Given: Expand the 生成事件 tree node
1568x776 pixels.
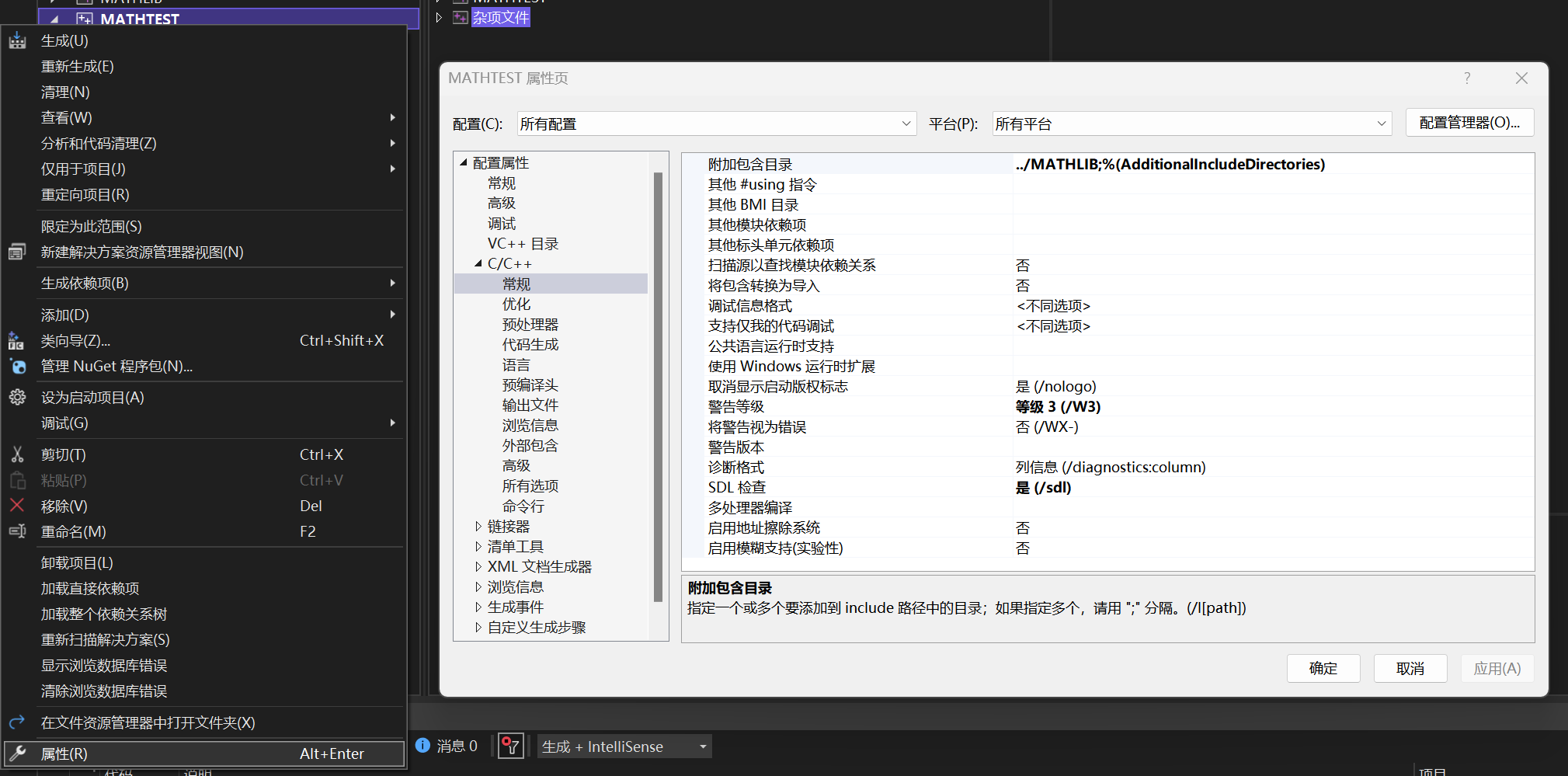Looking at the screenshot, I should click(x=478, y=607).
